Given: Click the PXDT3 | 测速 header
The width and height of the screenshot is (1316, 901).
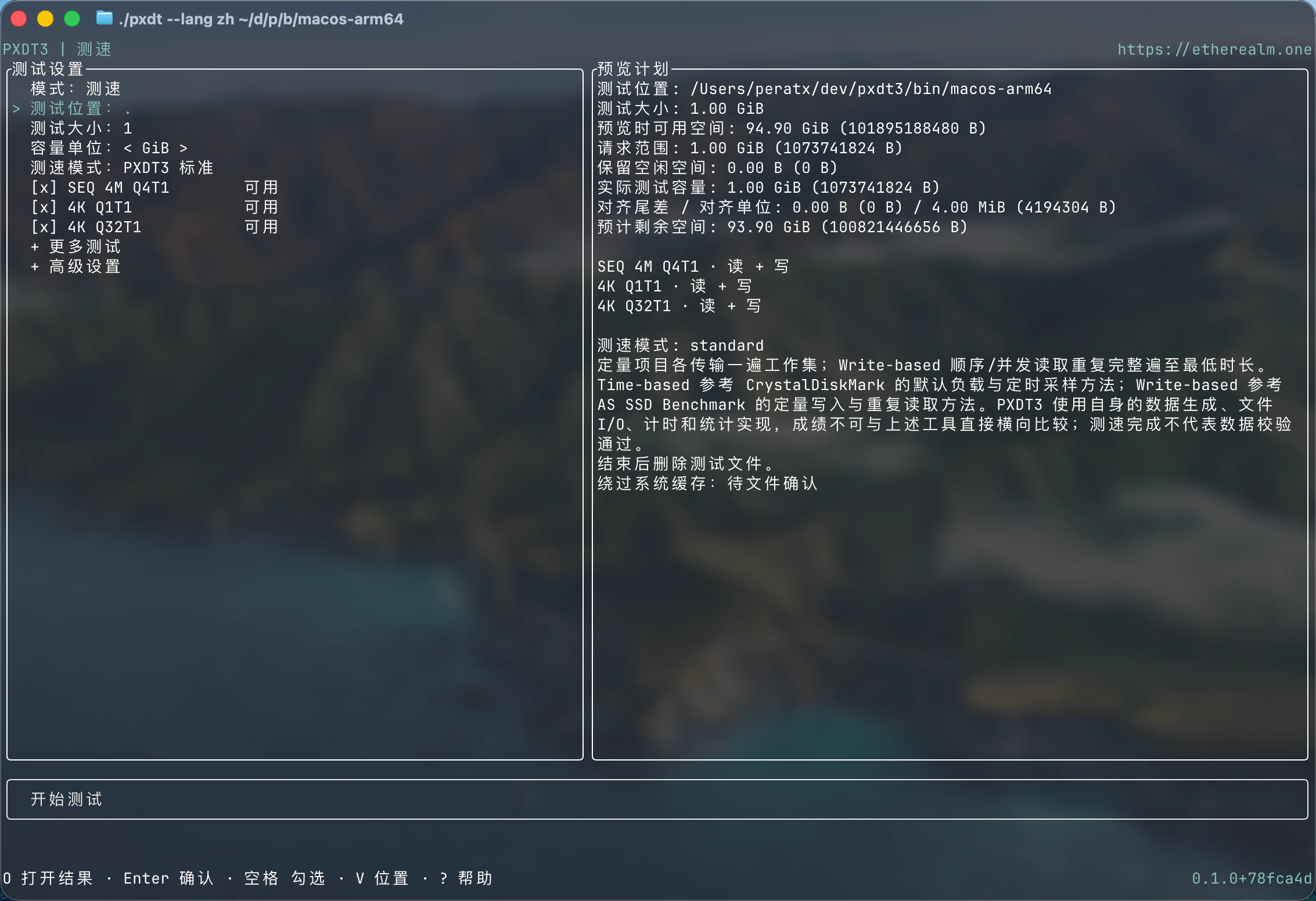Looking at the screenshot, I should coord(57,49).
